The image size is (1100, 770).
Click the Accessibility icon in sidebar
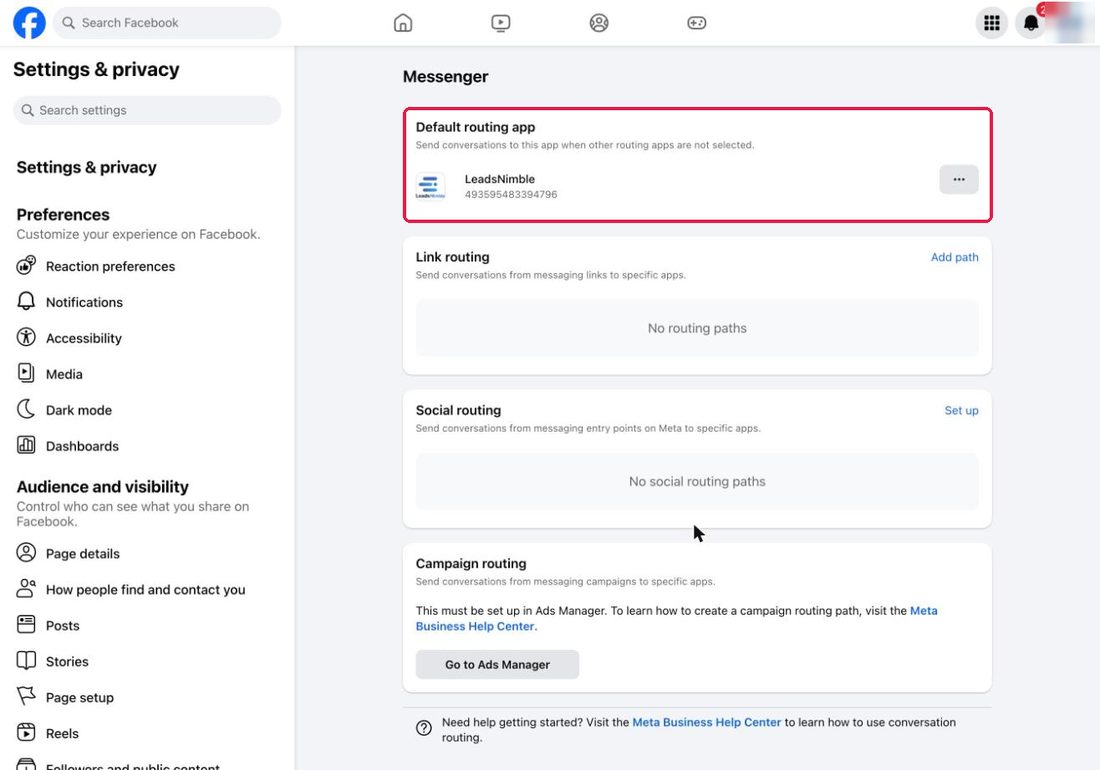click(26, 337)
